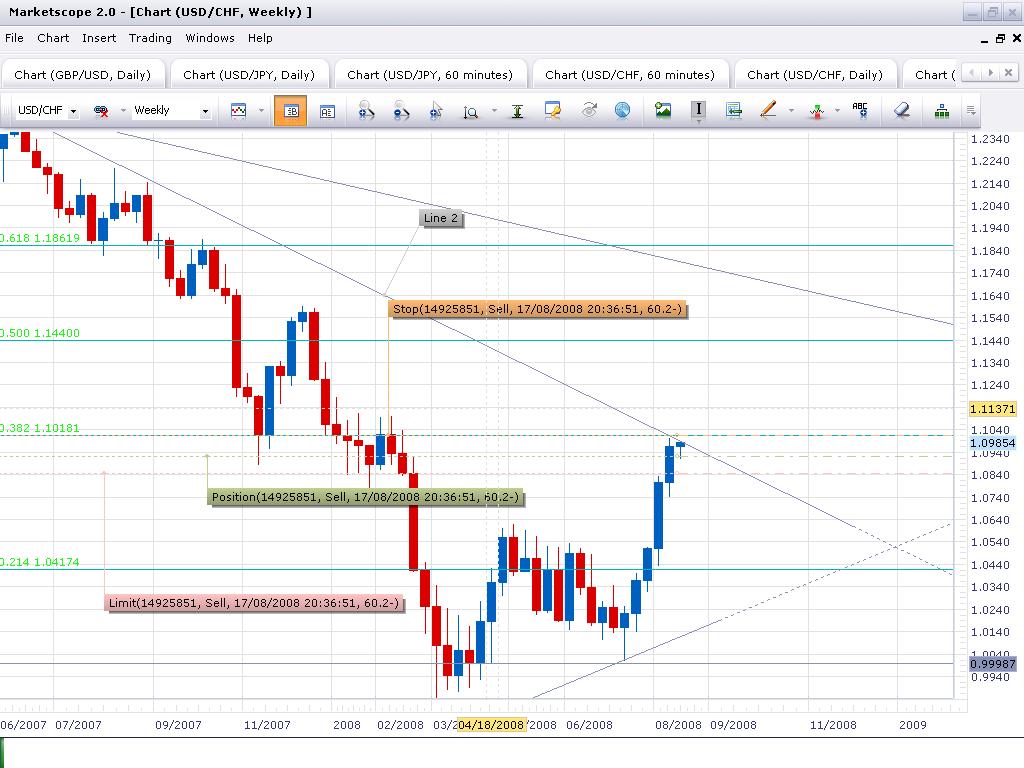The height and width of the screenshot is (768, 1024).
Task: Toggle the highlighted data panel button
Action: point(291,111)
